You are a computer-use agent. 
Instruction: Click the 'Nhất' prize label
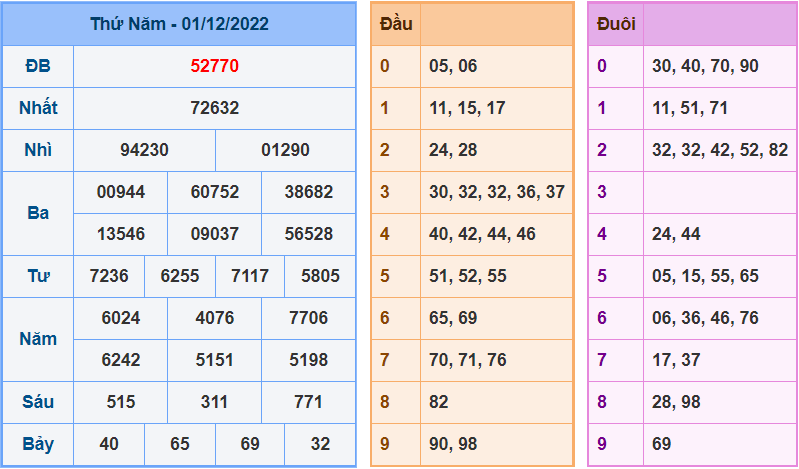(38, 108)
